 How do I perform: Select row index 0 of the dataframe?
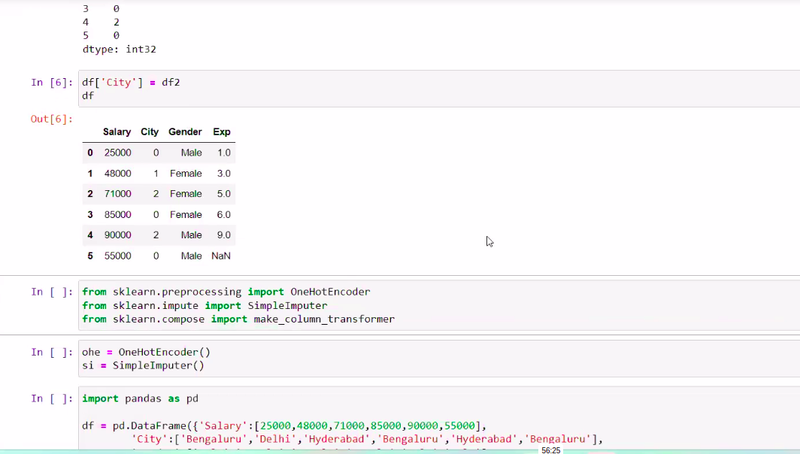point(90,153)
